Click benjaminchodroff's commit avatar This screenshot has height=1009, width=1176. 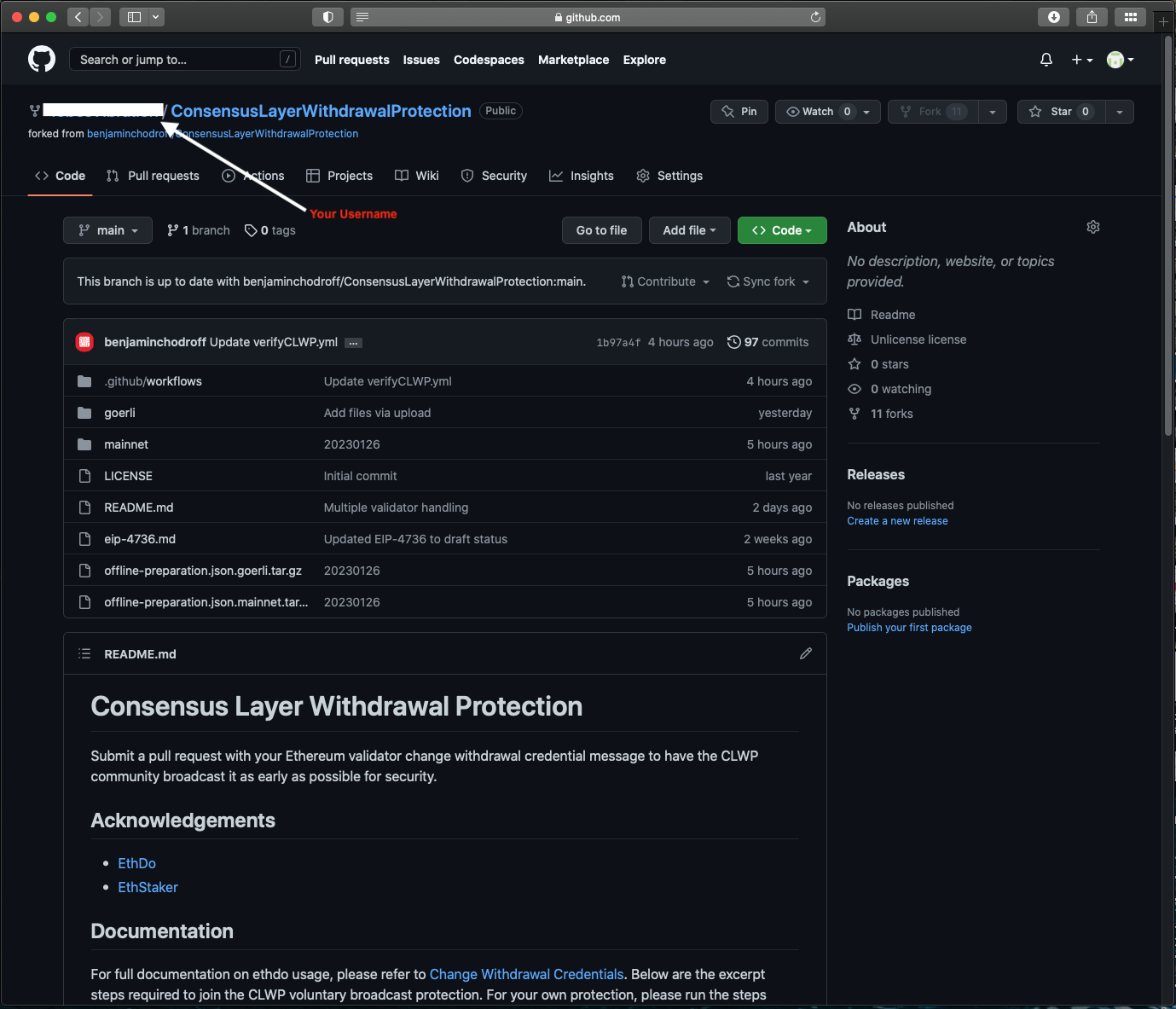84,342
